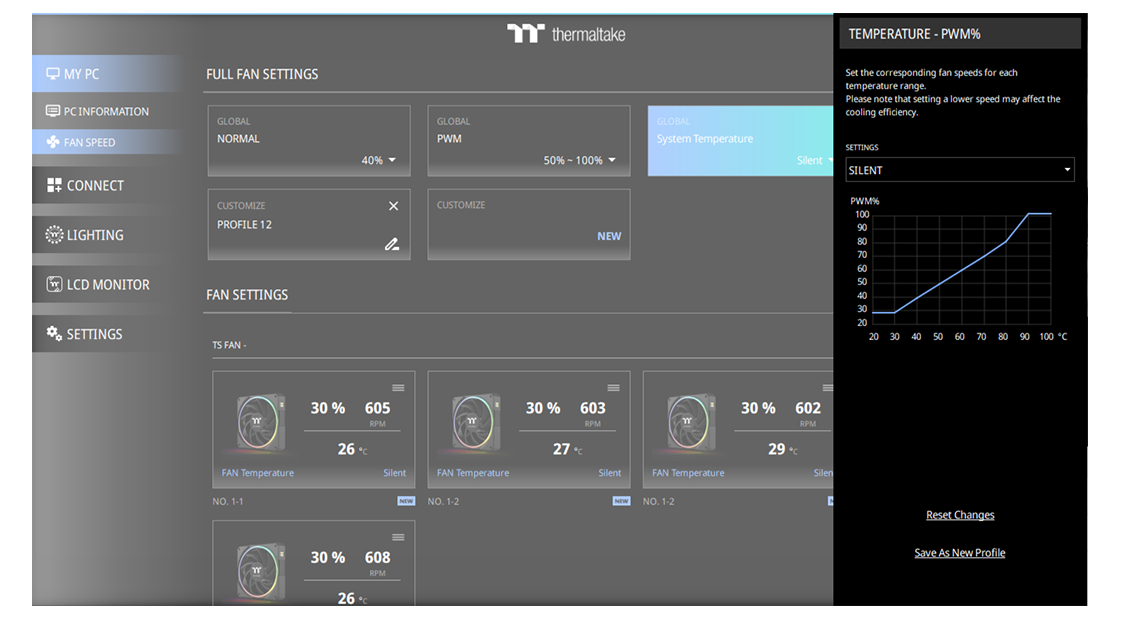Click the curve point at 90°C on graph
1124x620 pixels.
coord(1027,214)
